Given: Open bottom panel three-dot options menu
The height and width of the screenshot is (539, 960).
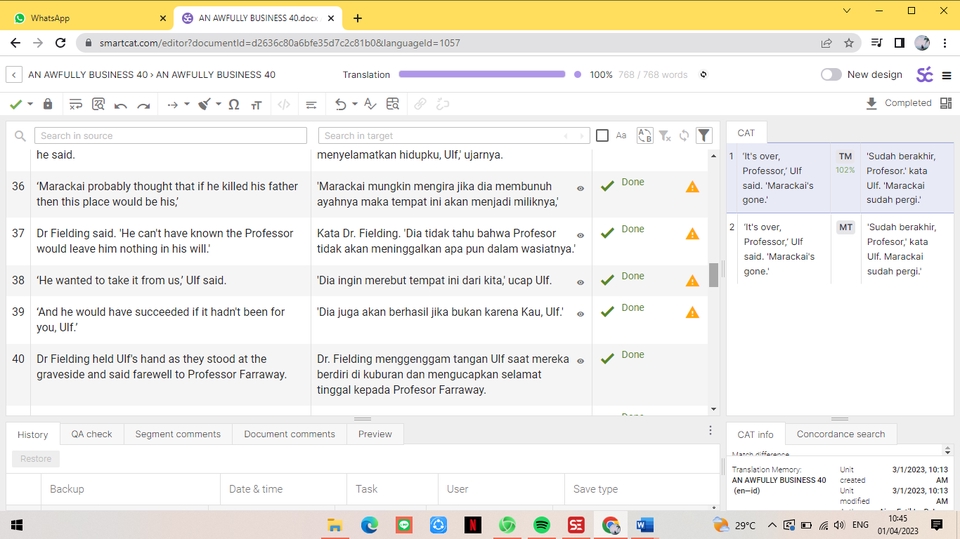Looking at the screenshot, I should pyautogui.click(x=710, y=431).
